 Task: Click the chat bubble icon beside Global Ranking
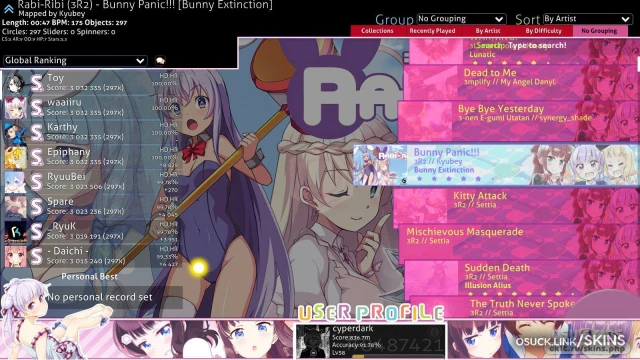click(160, 61)
